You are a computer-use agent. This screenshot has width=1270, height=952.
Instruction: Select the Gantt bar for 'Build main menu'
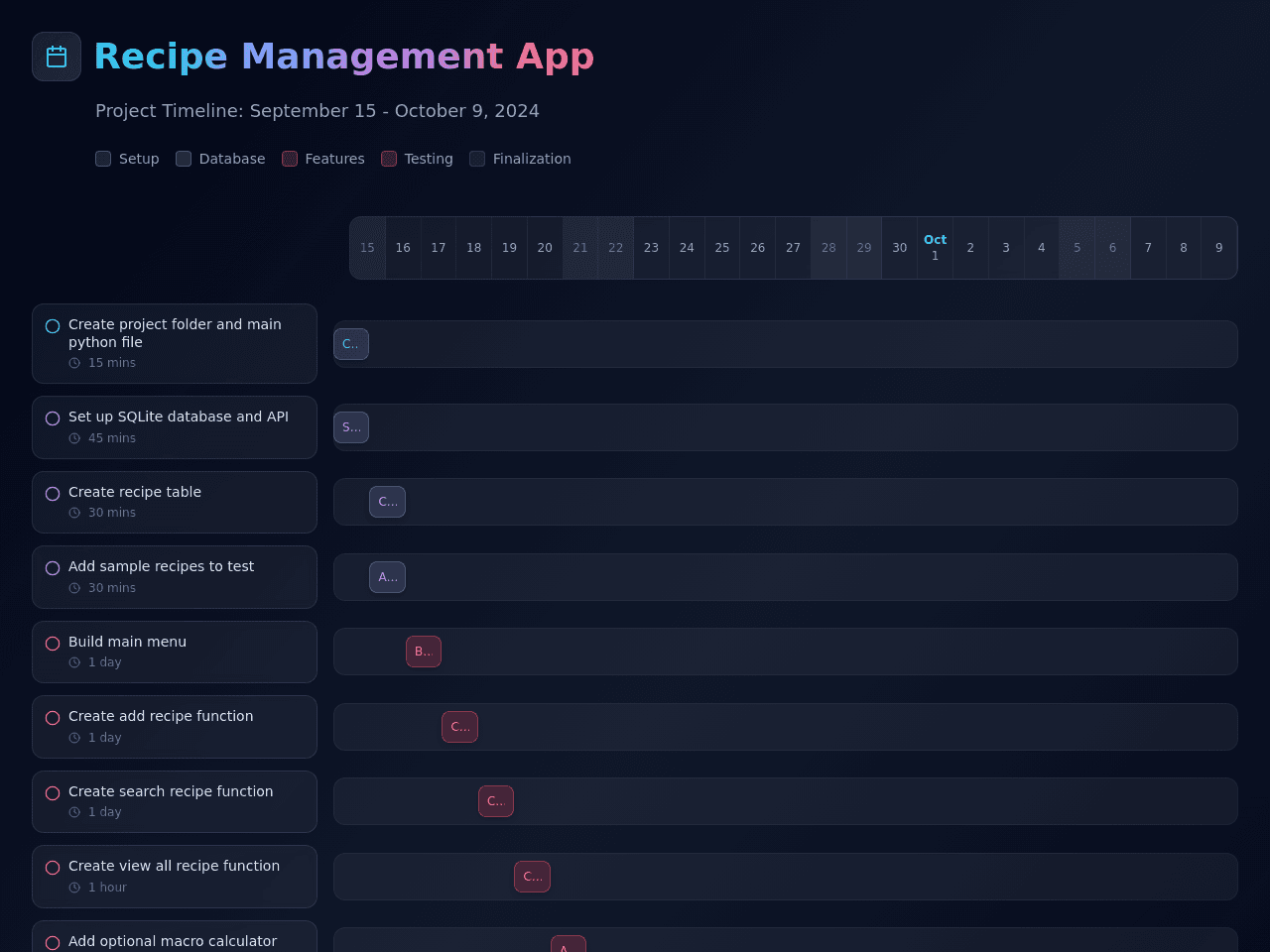424,652
